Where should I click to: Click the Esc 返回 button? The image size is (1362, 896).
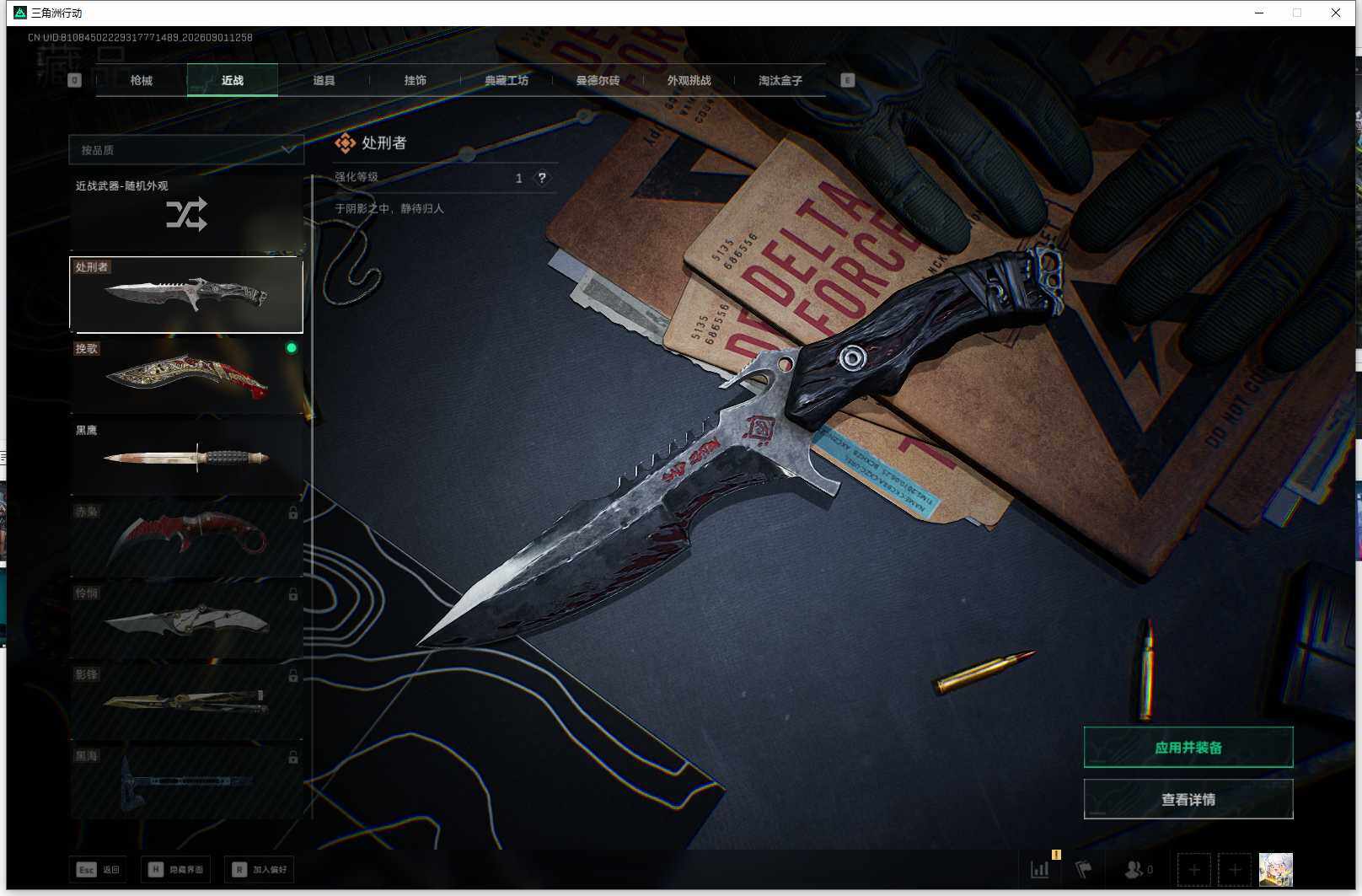tap(98, 869)
